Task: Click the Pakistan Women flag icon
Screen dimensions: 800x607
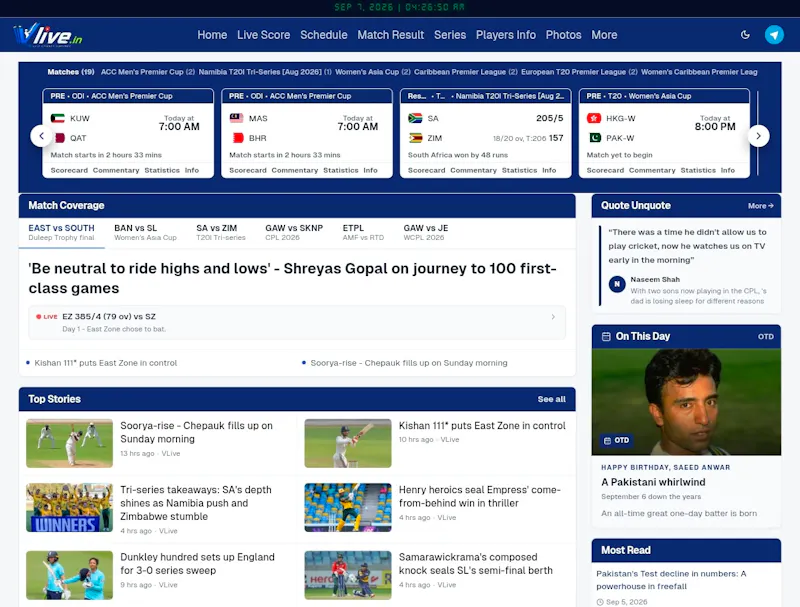Action: 594,138
